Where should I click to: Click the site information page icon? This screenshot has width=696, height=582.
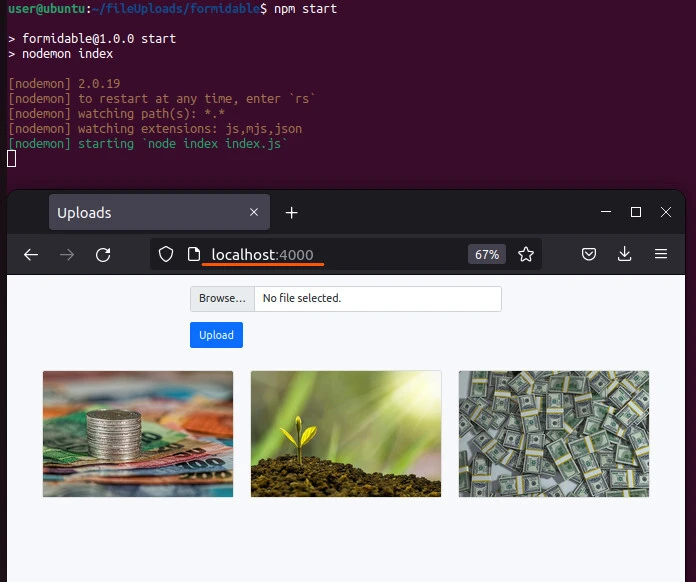pyautogui.click(x=194, y=255)
